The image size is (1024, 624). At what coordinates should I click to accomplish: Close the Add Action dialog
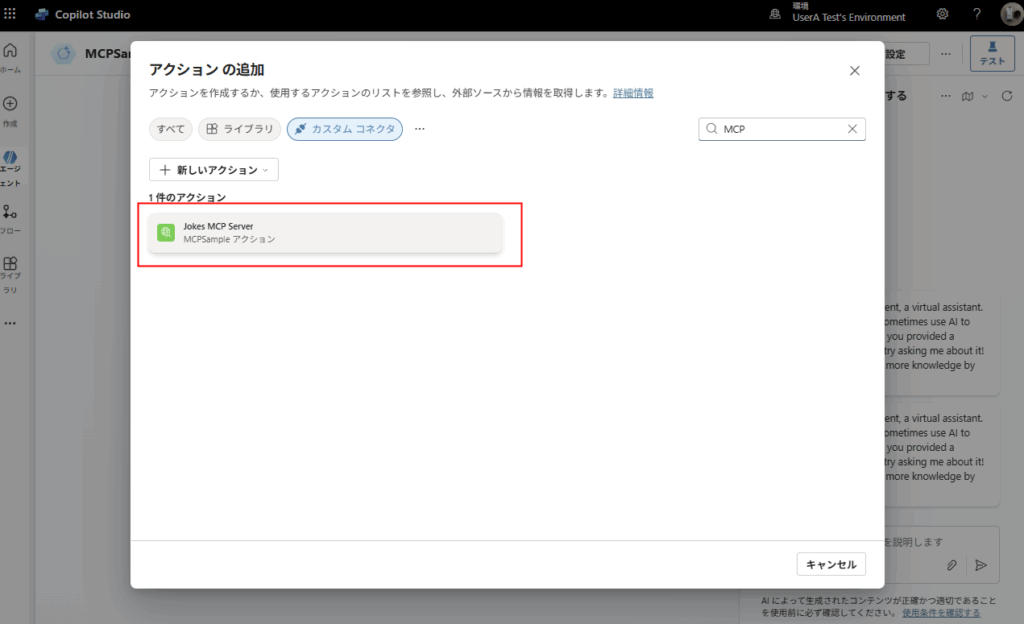point(854,70)
